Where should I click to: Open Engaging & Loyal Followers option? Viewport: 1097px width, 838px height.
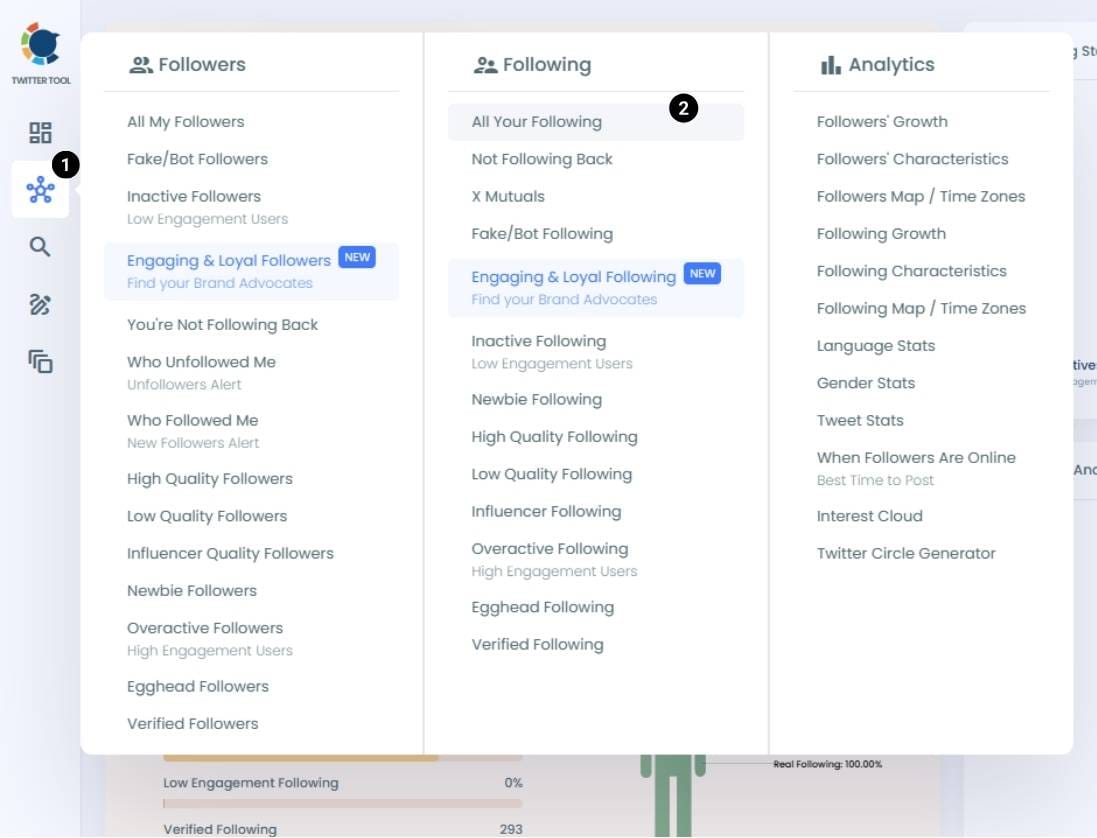pyautogui.click(x=228, y=261)
